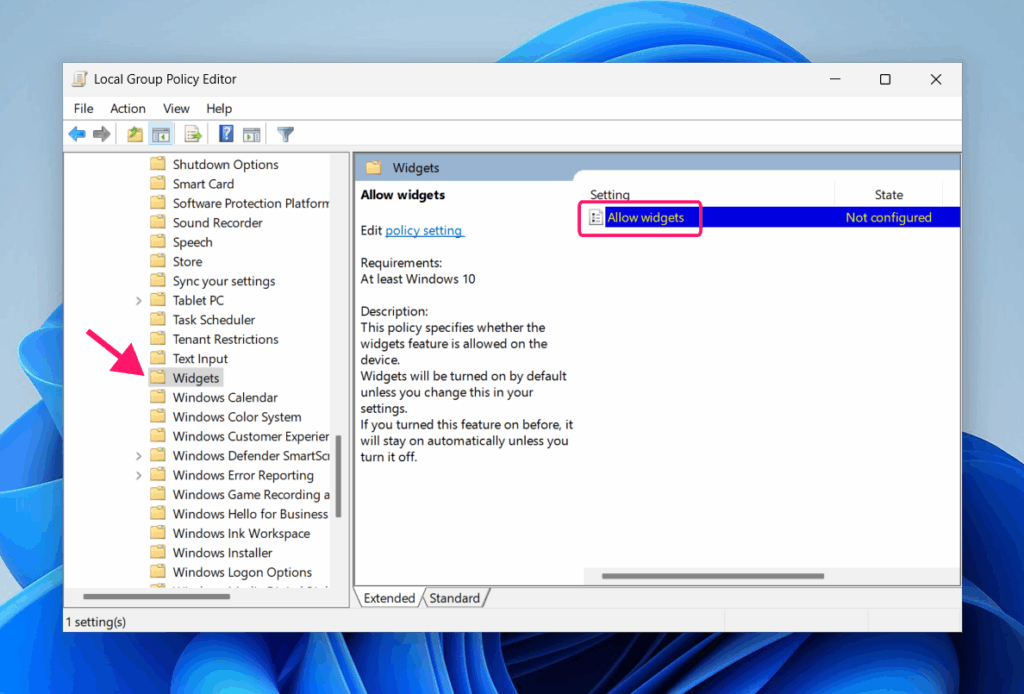Select Windows Game Recording tree item
Image resolution: width=1024 pixels, height=694 pixels.
click(251, 494)
